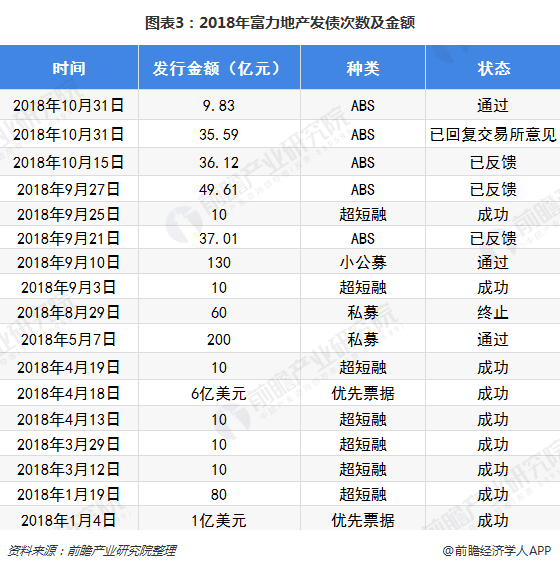Click the 发行金额（亿元） column header
This screenshot has width=560, height=569.
[219, 68]
